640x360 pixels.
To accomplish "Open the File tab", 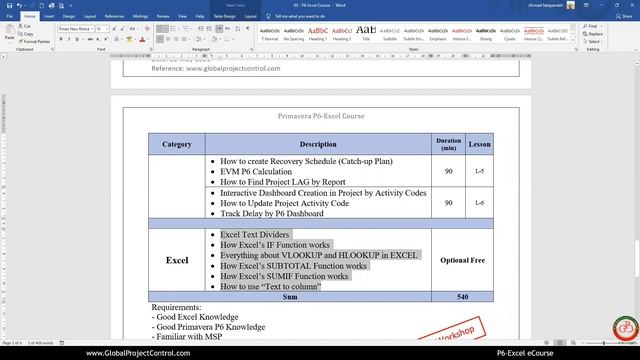I will click(9, 16).
